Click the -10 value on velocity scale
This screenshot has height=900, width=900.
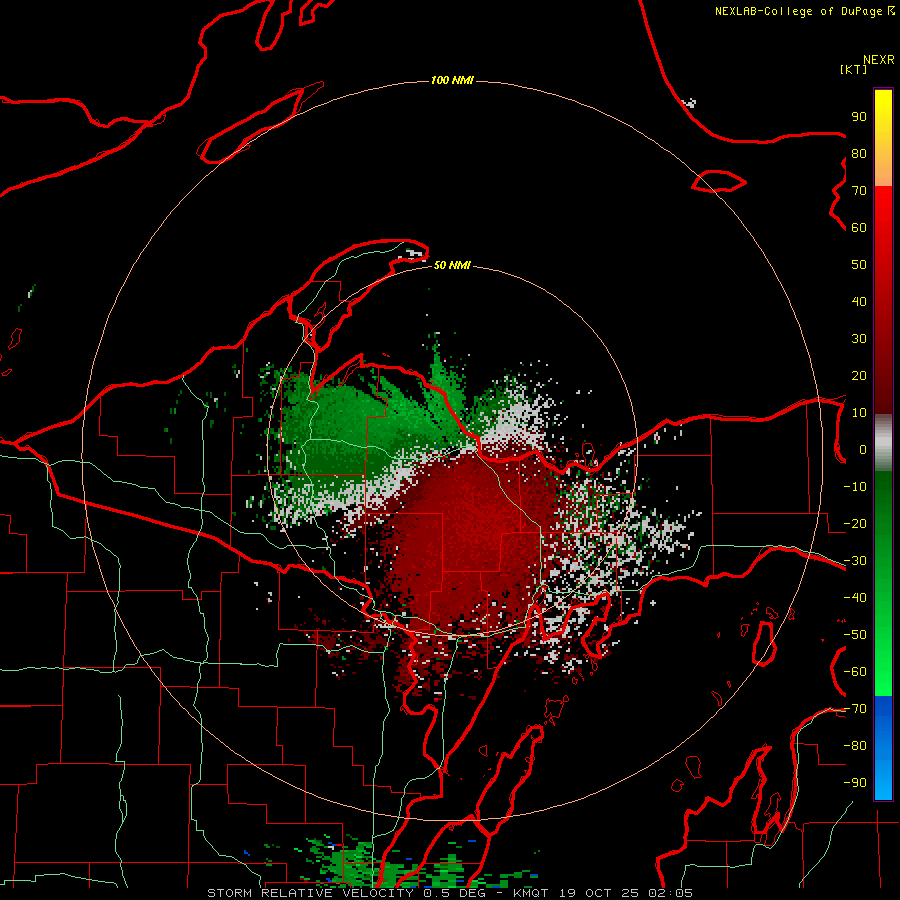[855, 487]
